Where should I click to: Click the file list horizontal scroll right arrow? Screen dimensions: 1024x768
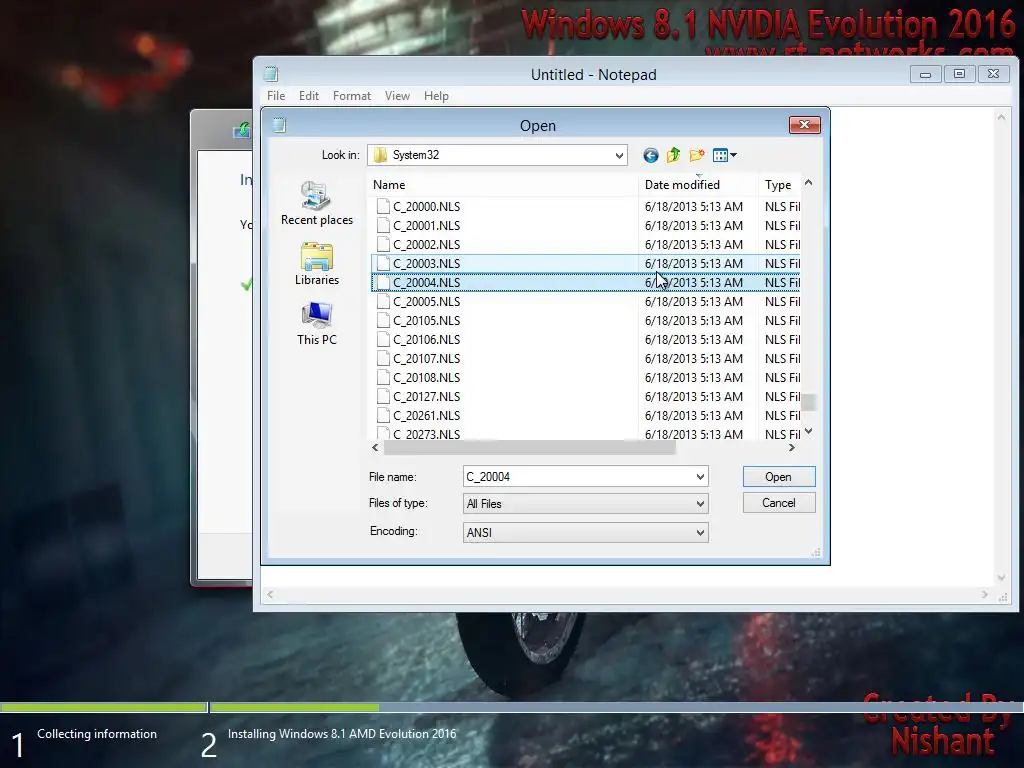792,447
